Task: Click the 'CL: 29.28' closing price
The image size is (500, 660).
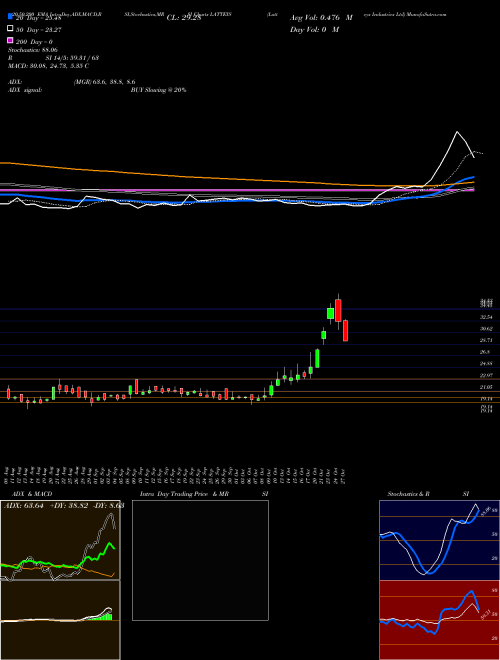Action: click(x=184, y=18)
